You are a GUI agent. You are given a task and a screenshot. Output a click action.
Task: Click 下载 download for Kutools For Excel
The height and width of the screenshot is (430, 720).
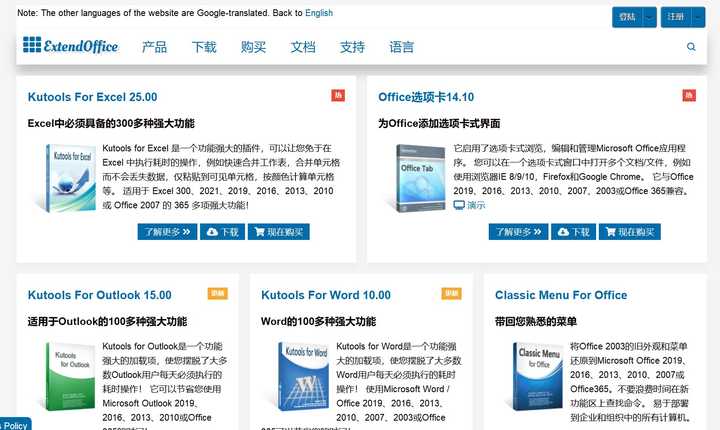[222, 232]
